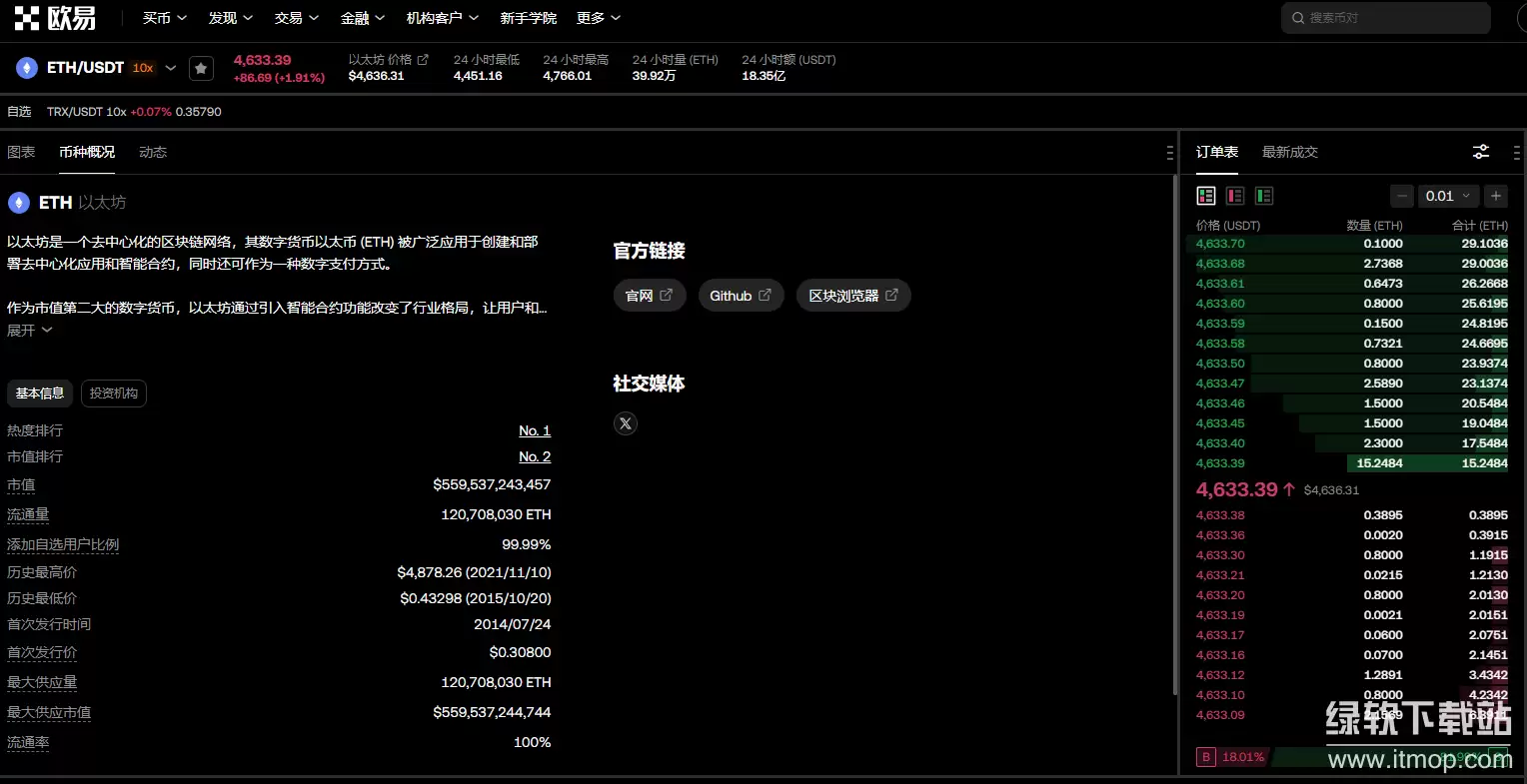Decrease price precision with minus button
The height and width of the screenshot is (784, 1527).
coord(1402,196)
